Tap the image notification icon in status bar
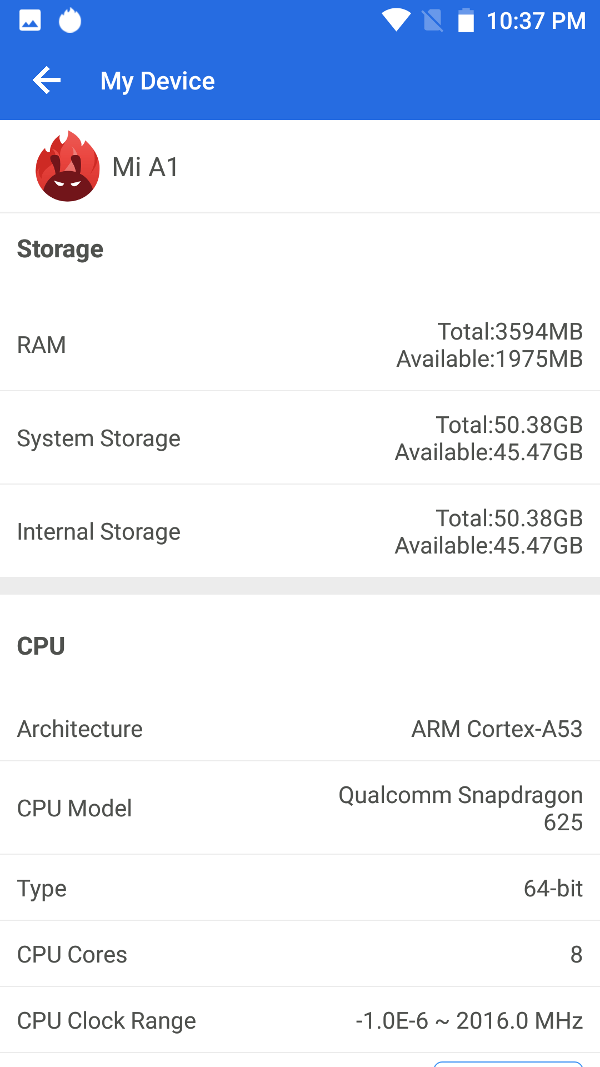The width and height of the screenshot is (600, 1067). click(x=30, y=20)
